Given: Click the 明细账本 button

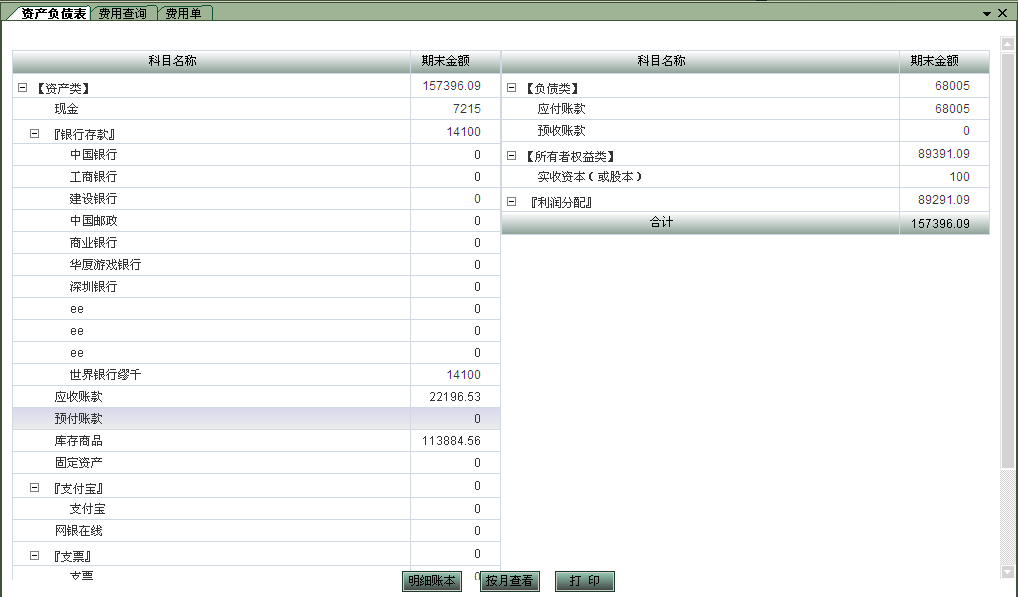Looking at the screenshot, I should pyautogui.click(x=431, y=581).
